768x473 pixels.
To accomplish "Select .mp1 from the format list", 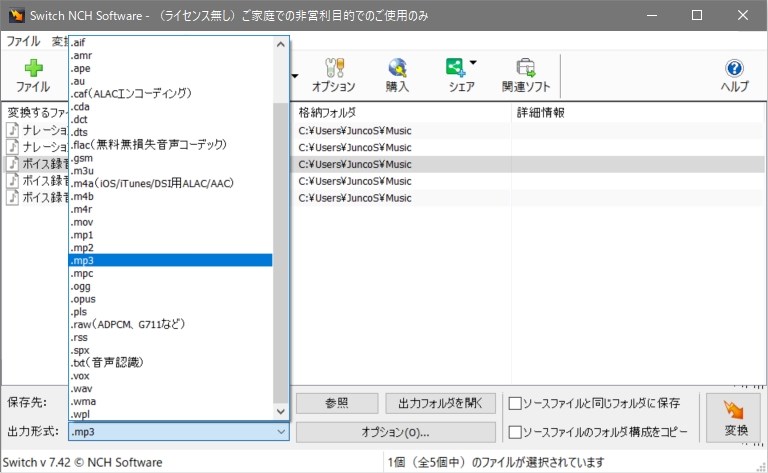I will point(171,235).
